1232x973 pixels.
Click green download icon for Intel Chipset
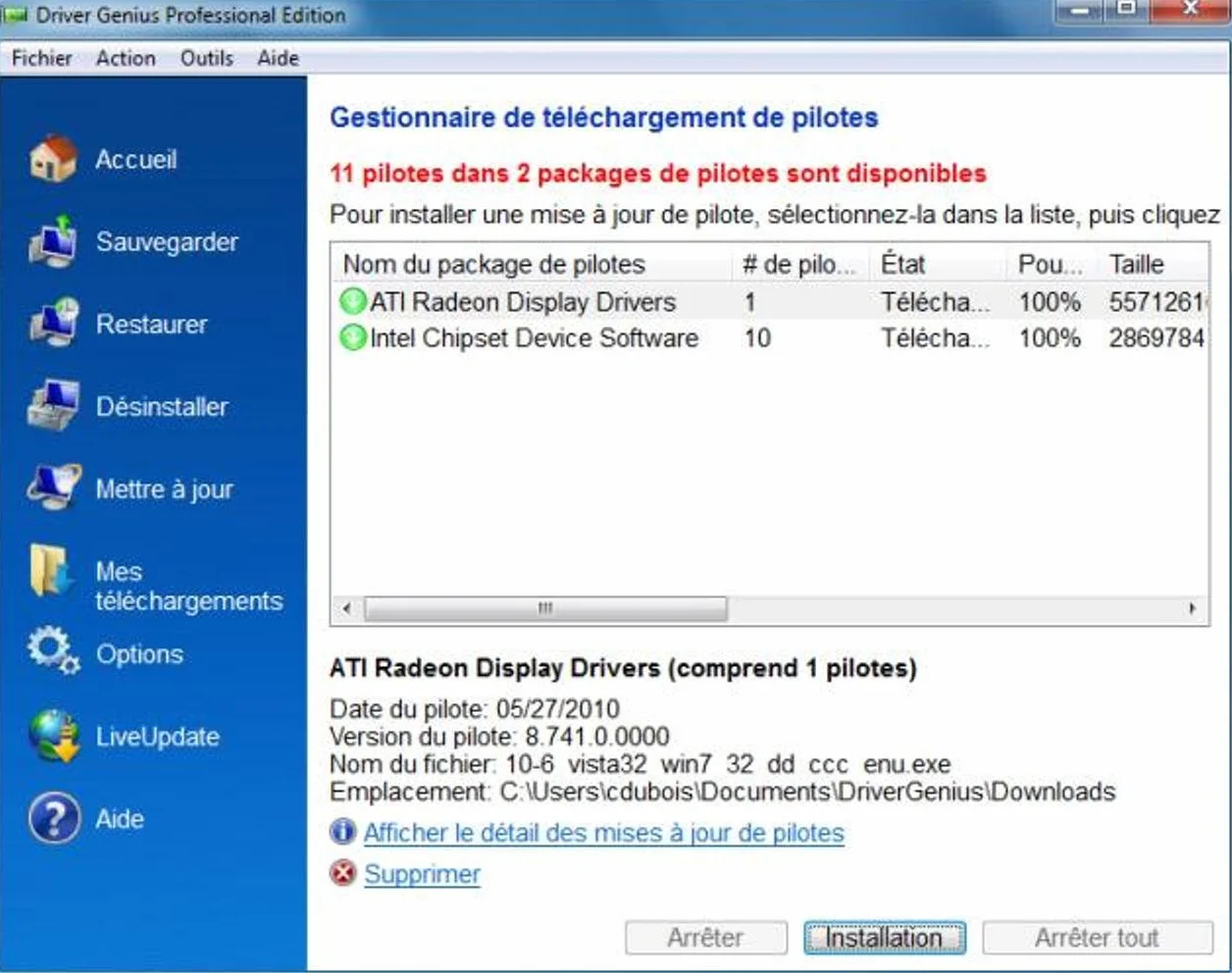(x=352, y=338)
